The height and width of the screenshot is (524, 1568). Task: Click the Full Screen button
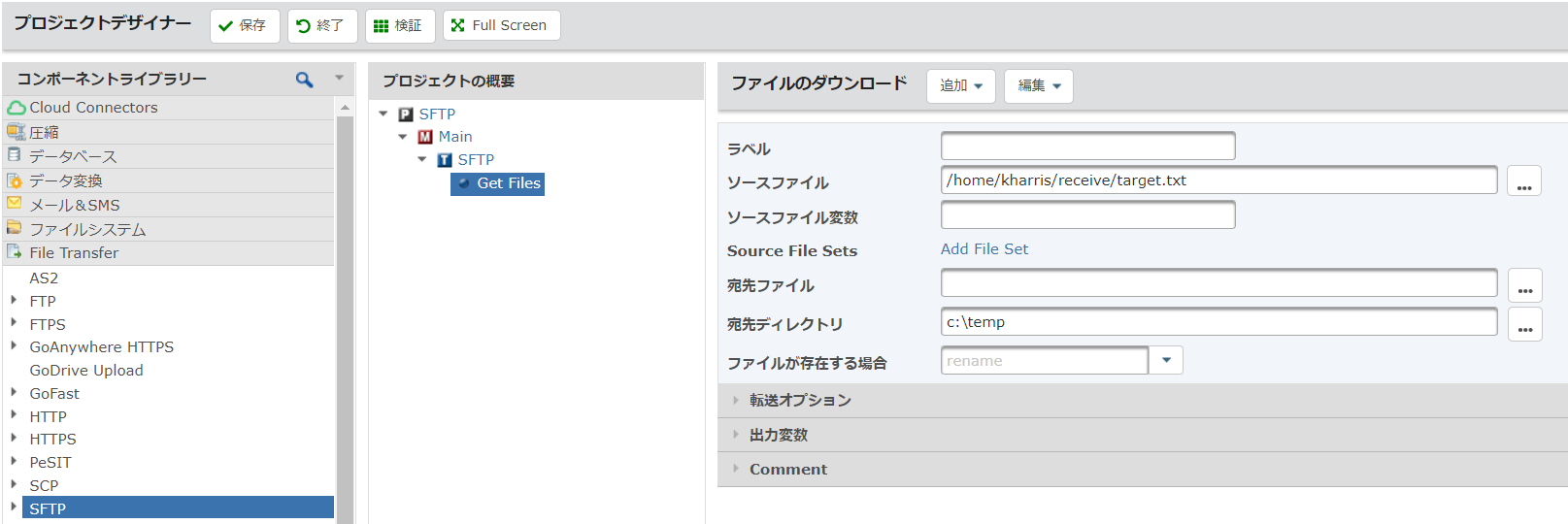[502, 25]
